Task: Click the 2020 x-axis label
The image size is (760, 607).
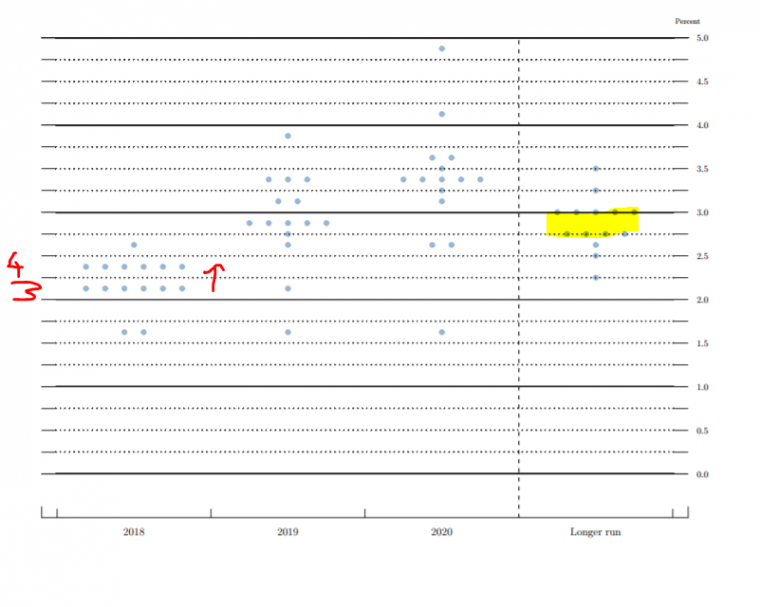Action: 442,532
